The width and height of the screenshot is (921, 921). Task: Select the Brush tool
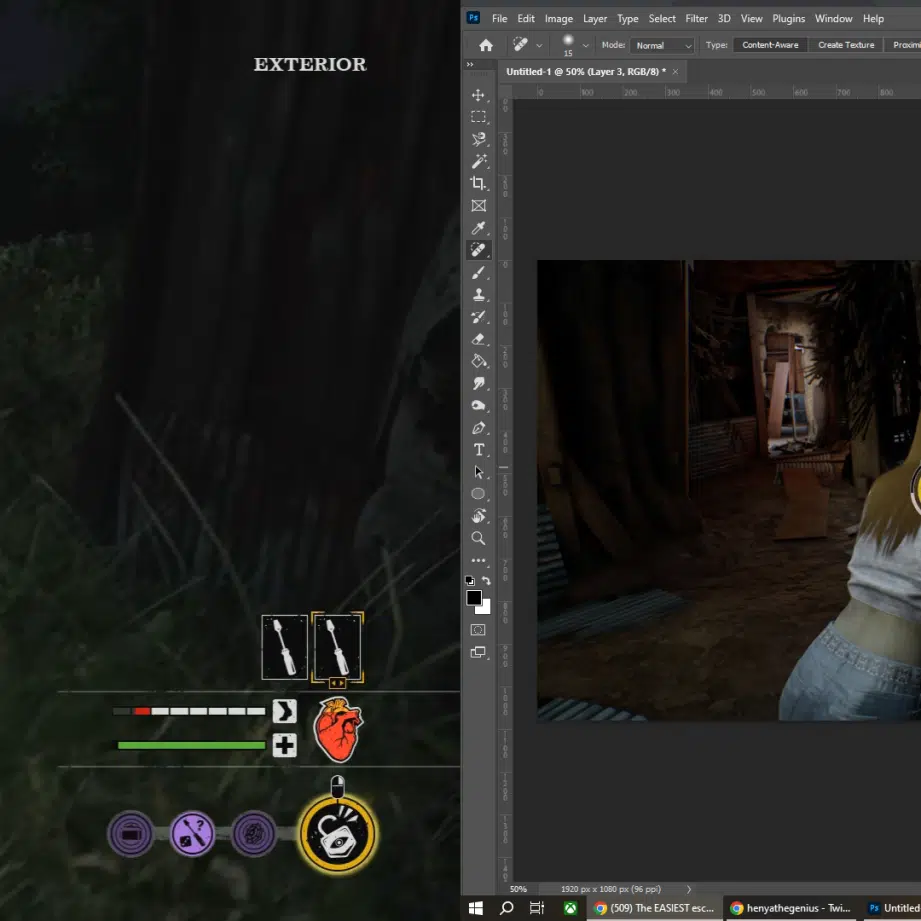pos(478,273)
